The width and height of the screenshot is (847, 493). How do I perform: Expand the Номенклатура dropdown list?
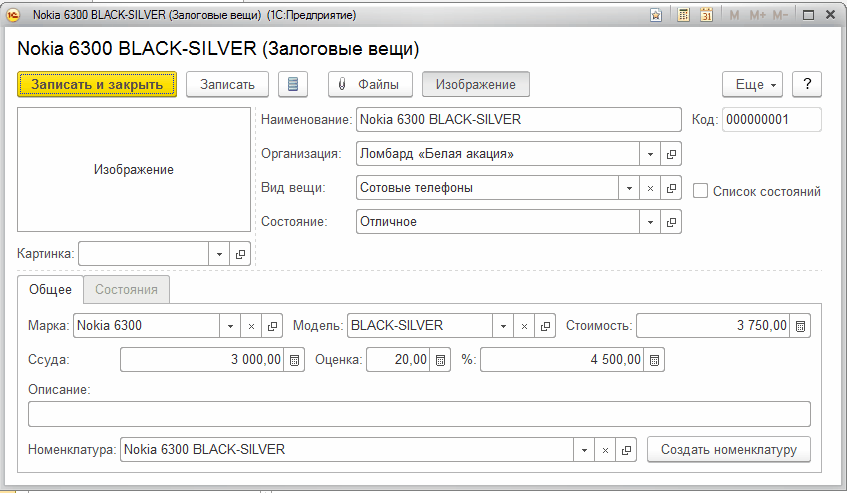click(584, 450)
